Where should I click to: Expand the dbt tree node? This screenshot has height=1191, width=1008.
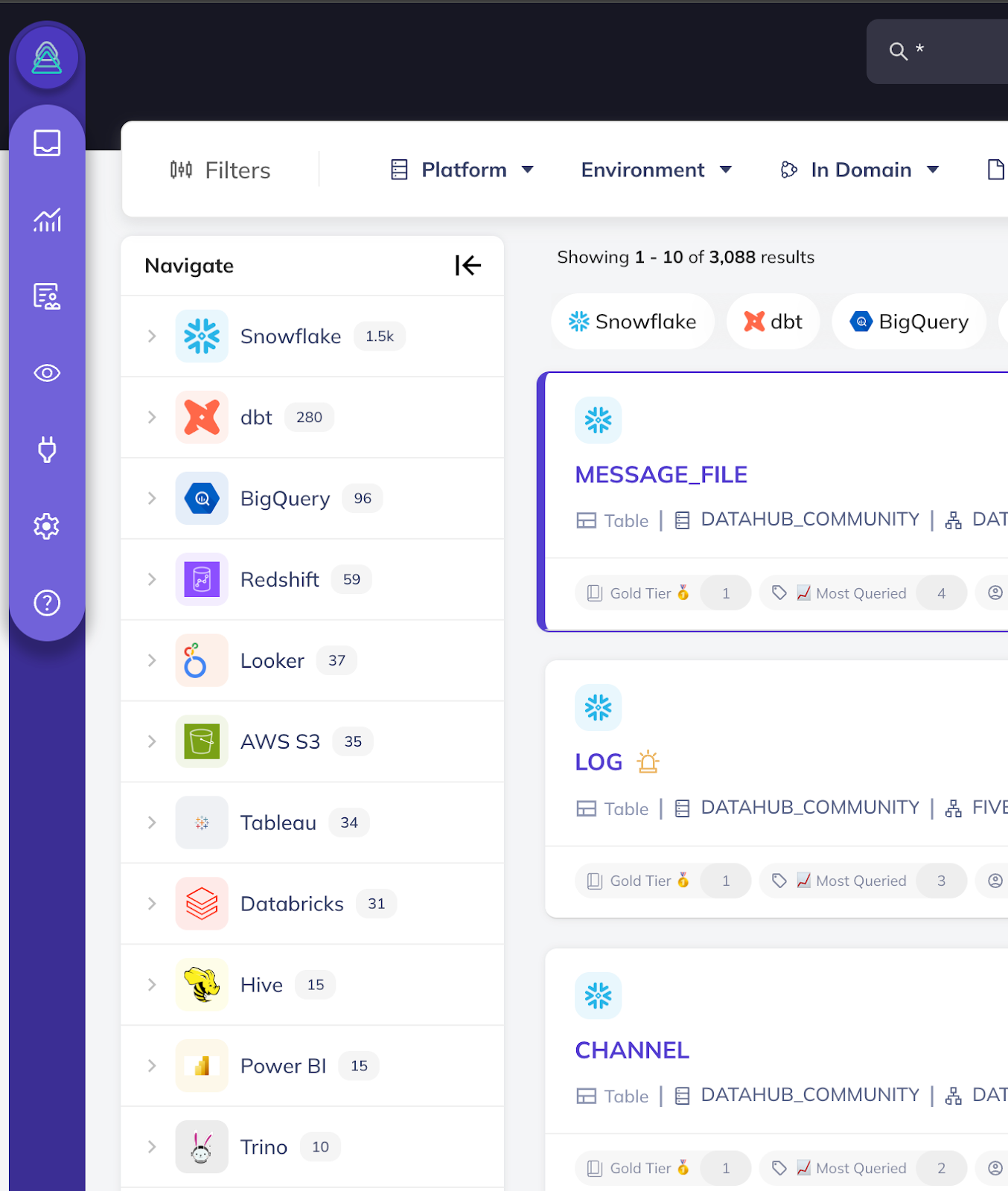pyautogui.click(x=152, y=418)
